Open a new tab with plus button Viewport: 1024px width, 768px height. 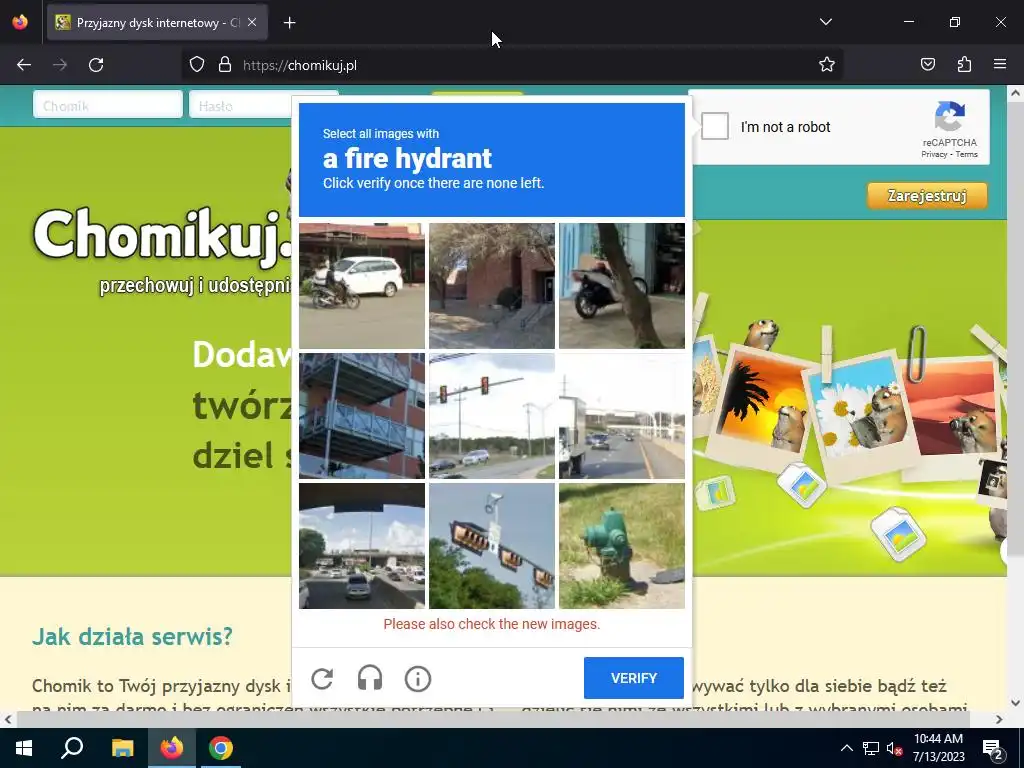coord(290,23)
